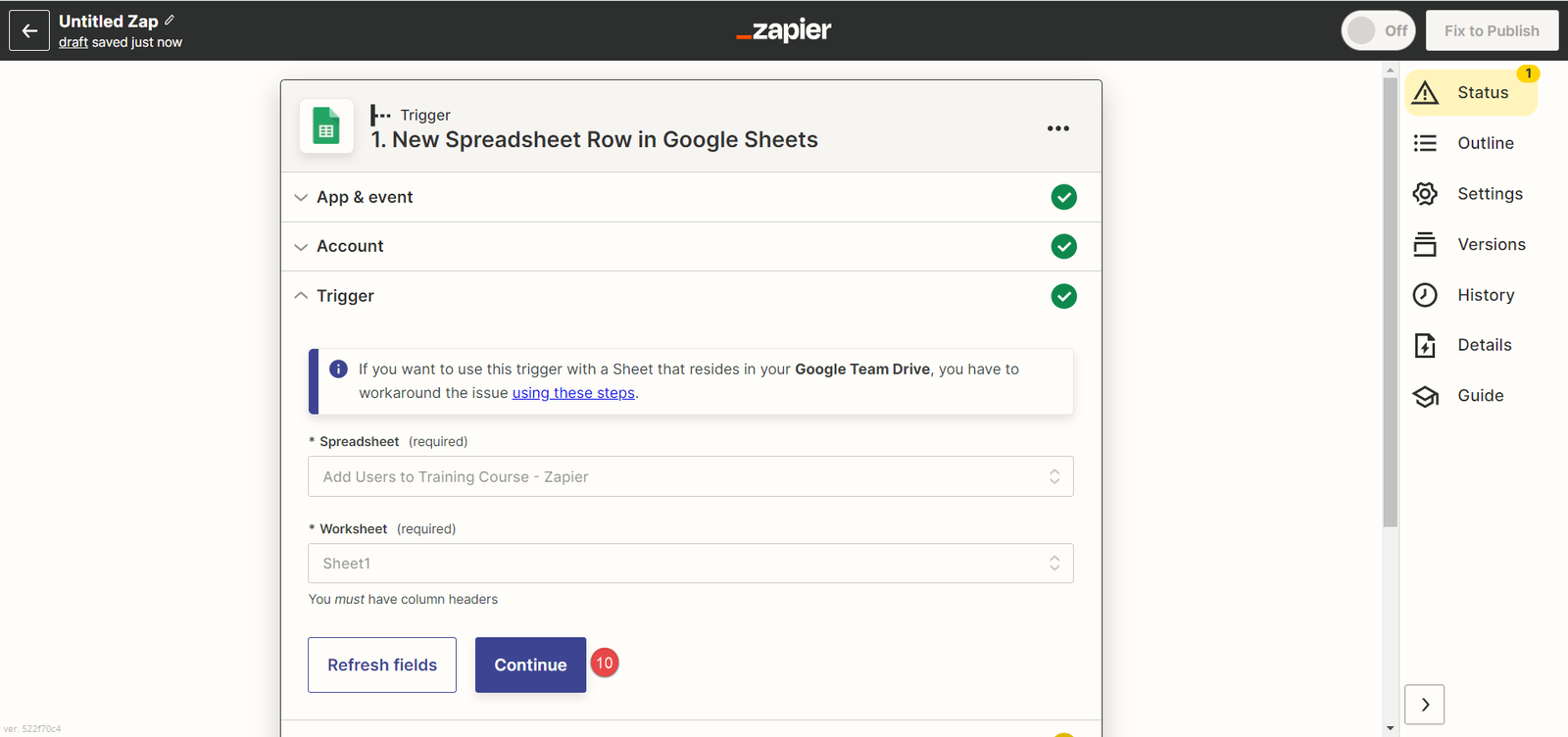
Task: Open Settings gear icon in sidebar
Action: [1425, 194]
